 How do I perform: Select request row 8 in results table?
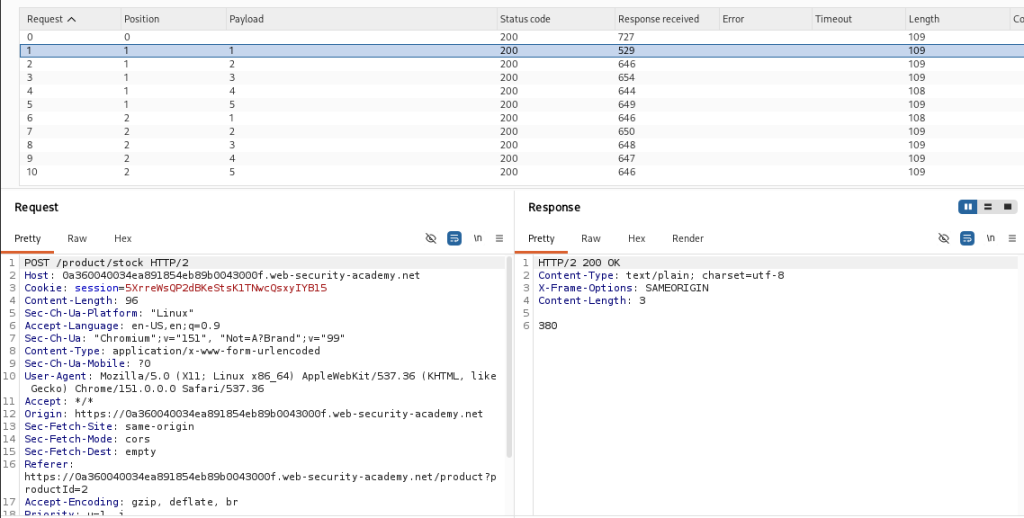pyautogui.click(x=522, y=145)
